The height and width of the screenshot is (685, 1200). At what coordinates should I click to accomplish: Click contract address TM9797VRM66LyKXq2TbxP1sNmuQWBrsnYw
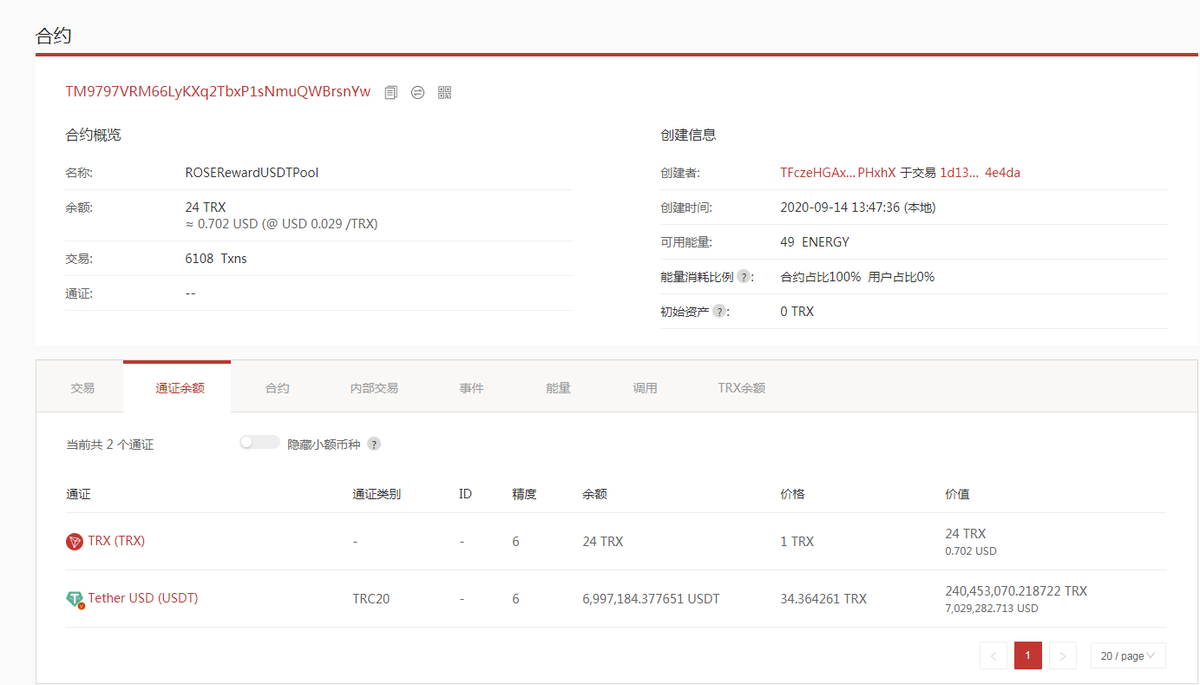[218, 92]
